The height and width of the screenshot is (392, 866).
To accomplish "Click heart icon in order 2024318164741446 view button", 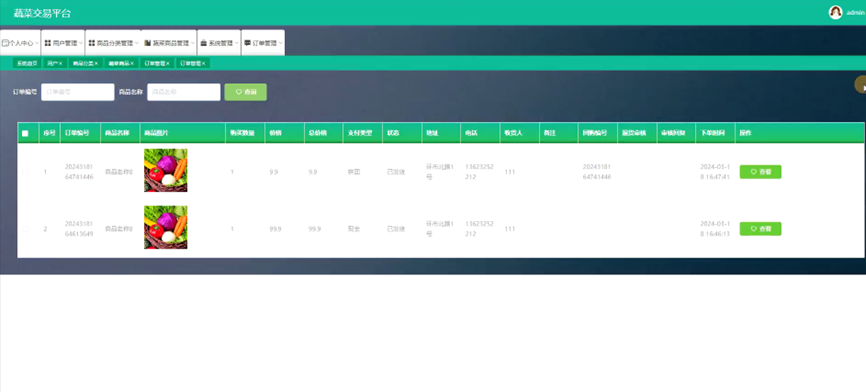I will 753,172.
